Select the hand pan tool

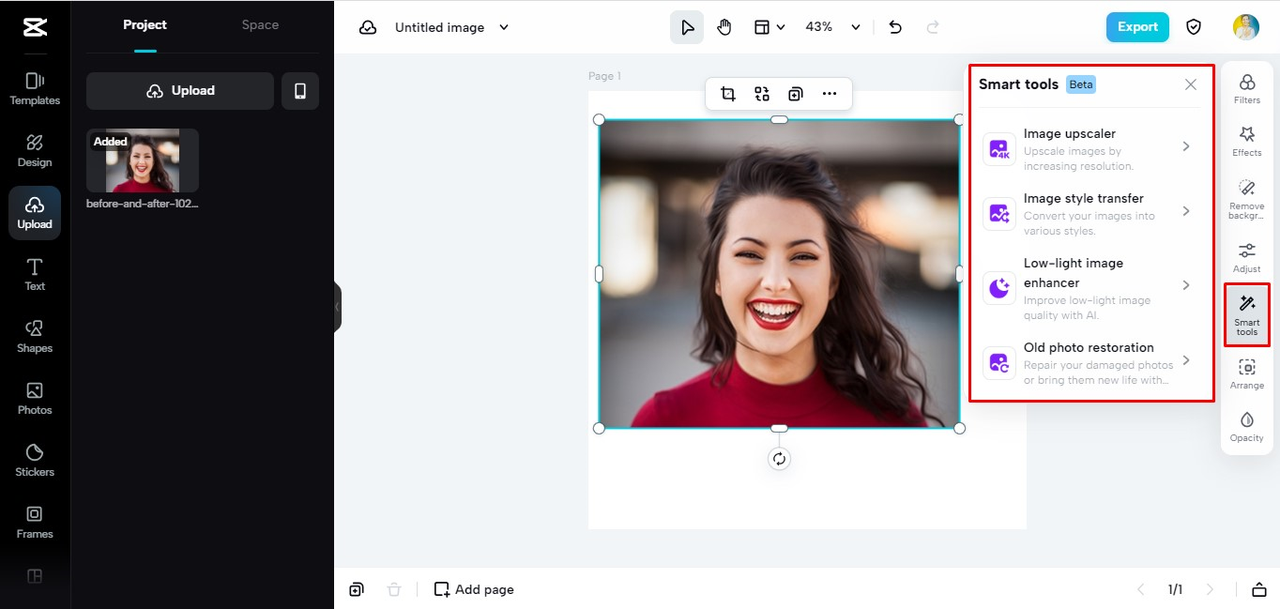click(724, 28)
